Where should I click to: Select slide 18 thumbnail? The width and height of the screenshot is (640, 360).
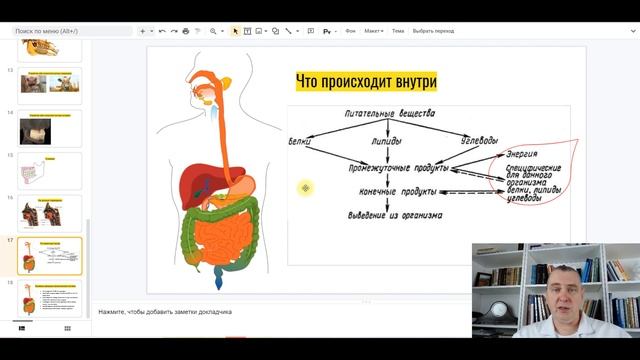50,298
